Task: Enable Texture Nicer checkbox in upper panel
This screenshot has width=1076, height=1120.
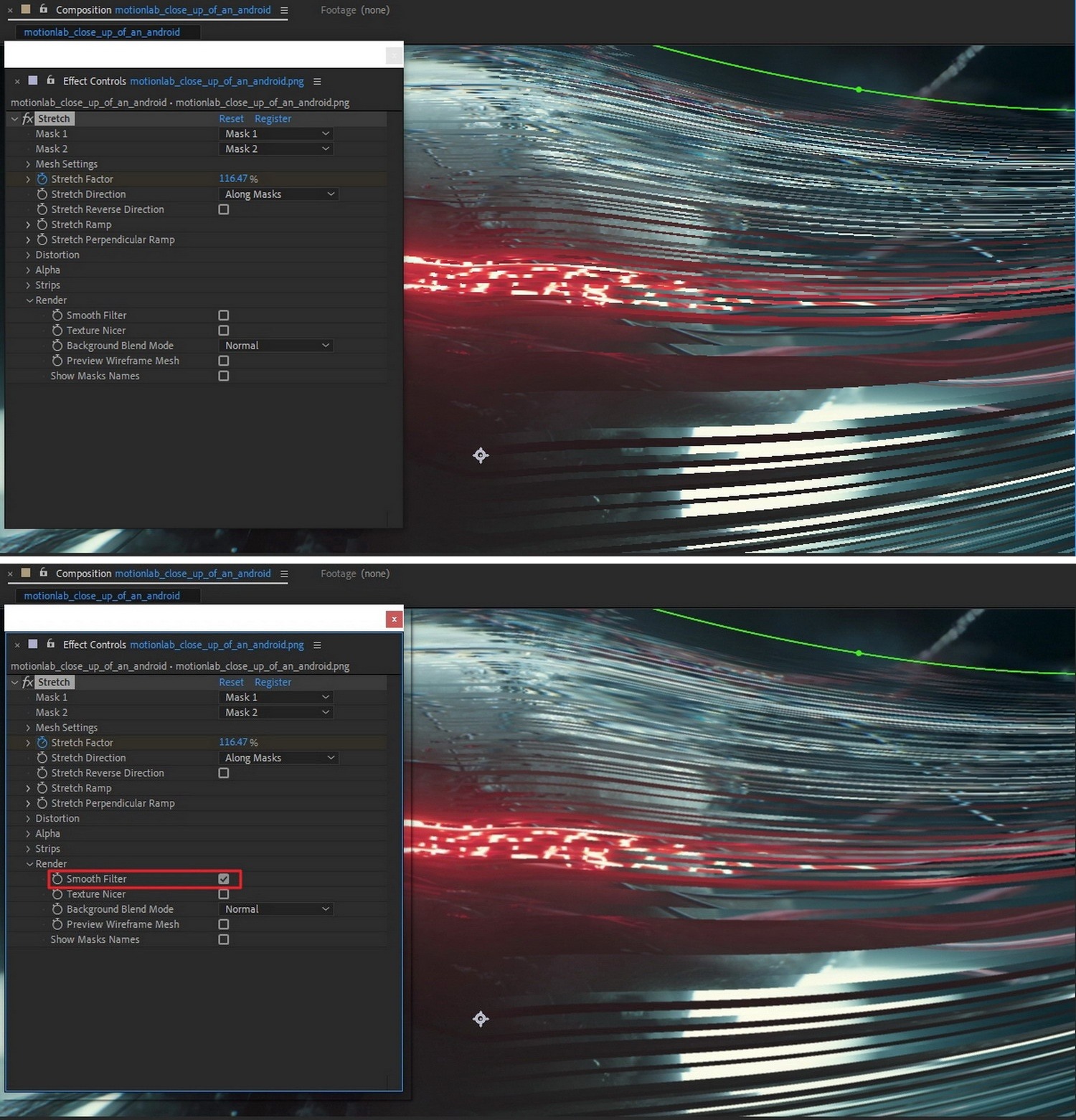Action: (224, 331)
